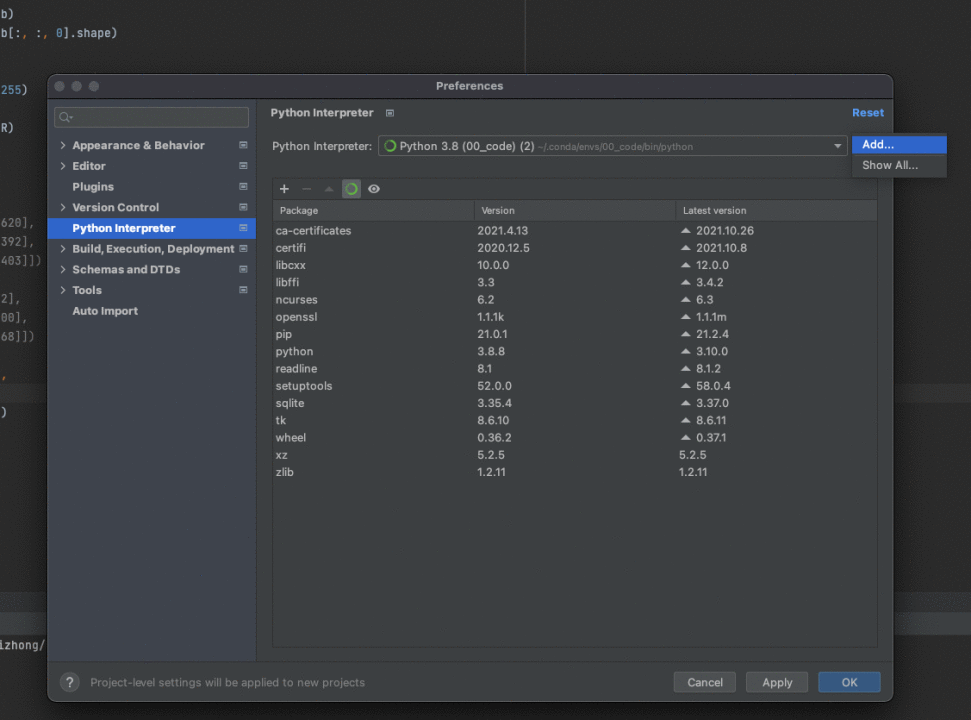This screenshot has height=720, width=971.
Task: Click the Cancel button
Action: point(705,682)
